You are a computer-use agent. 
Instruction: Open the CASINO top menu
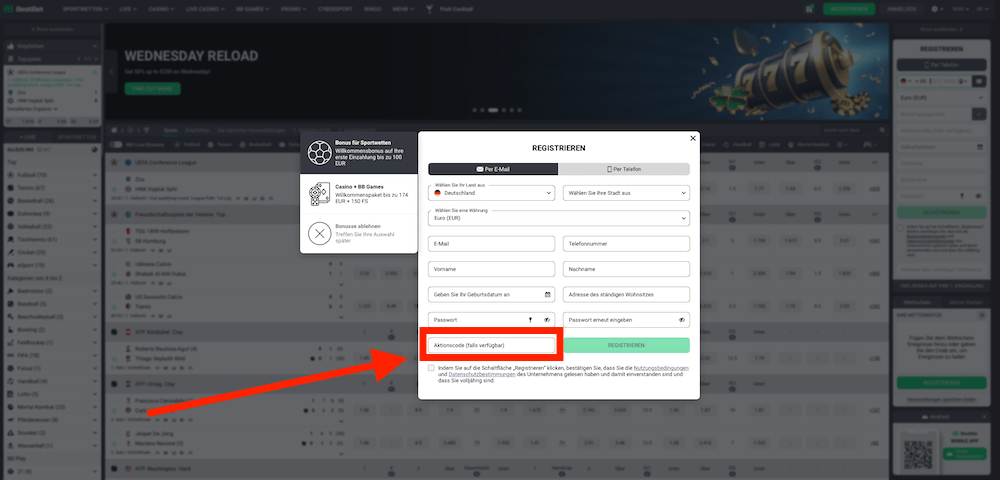pos(161,9)
